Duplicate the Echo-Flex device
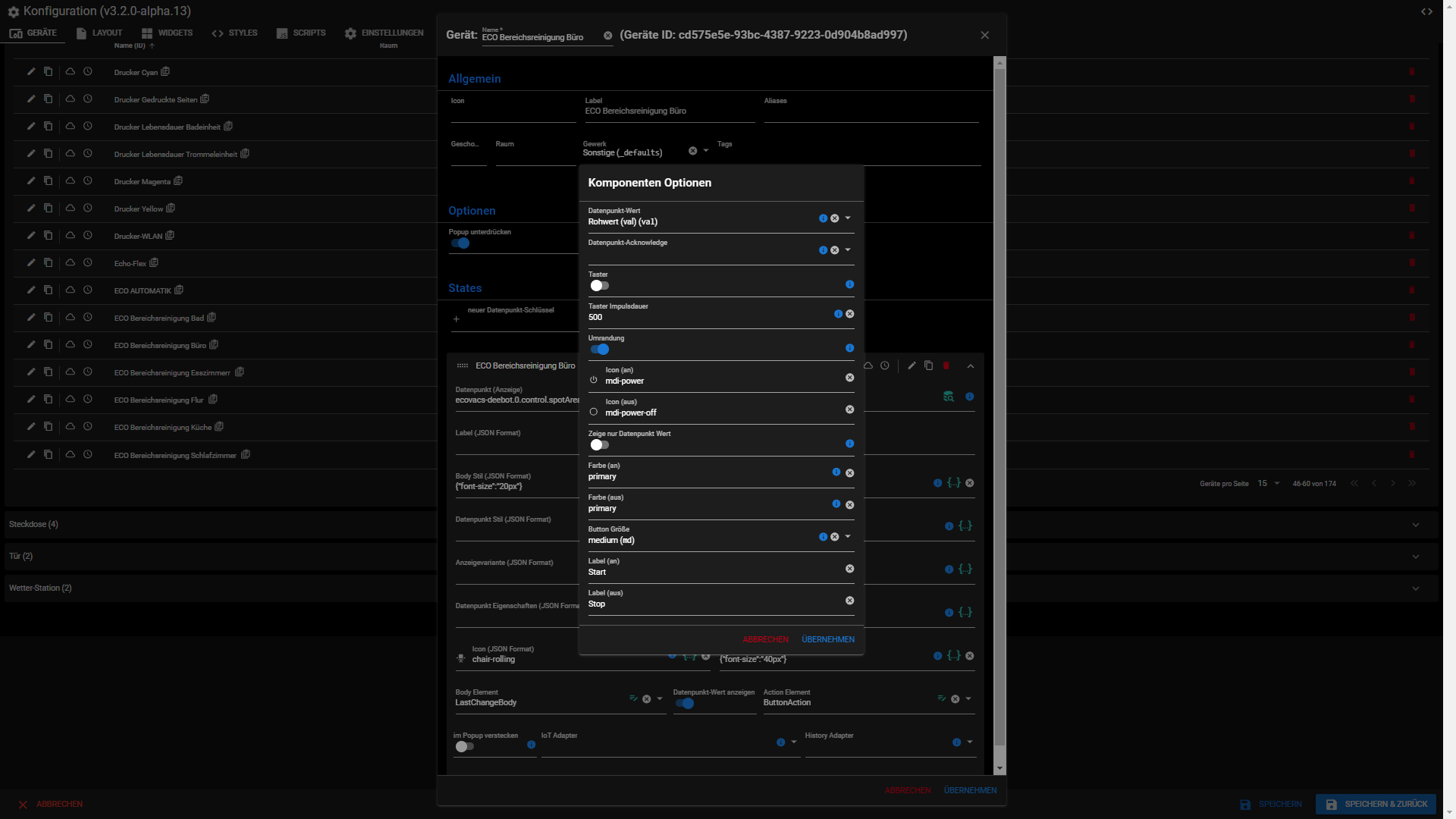 coord(48,262)
